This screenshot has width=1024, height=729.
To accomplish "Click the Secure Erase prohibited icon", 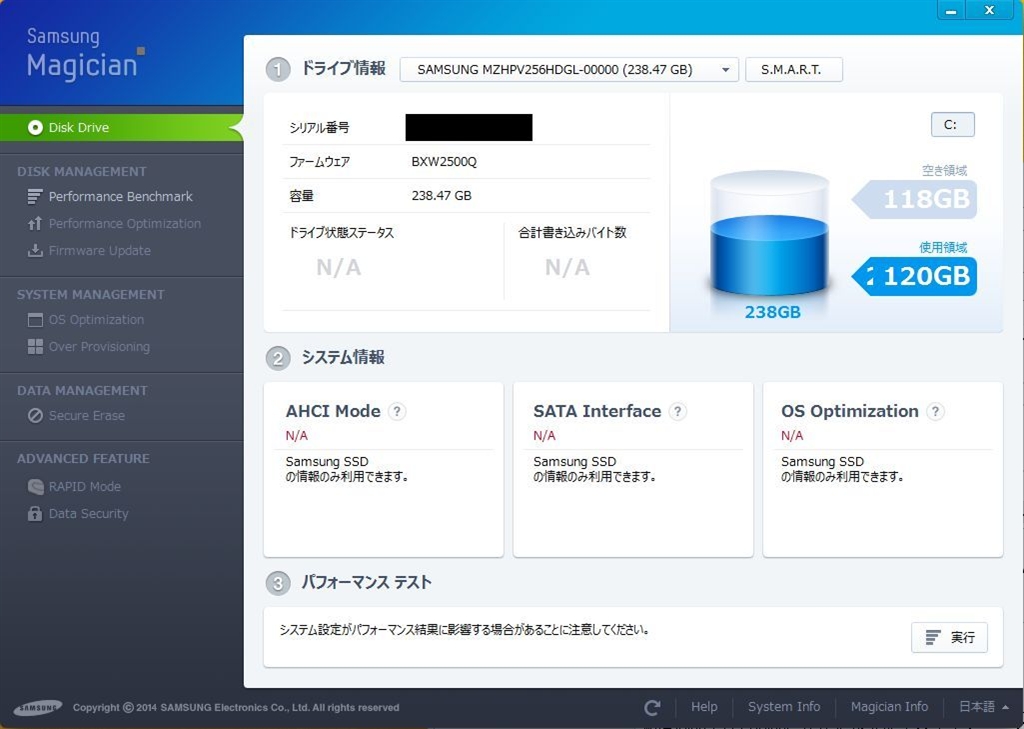I will [35, 415].
